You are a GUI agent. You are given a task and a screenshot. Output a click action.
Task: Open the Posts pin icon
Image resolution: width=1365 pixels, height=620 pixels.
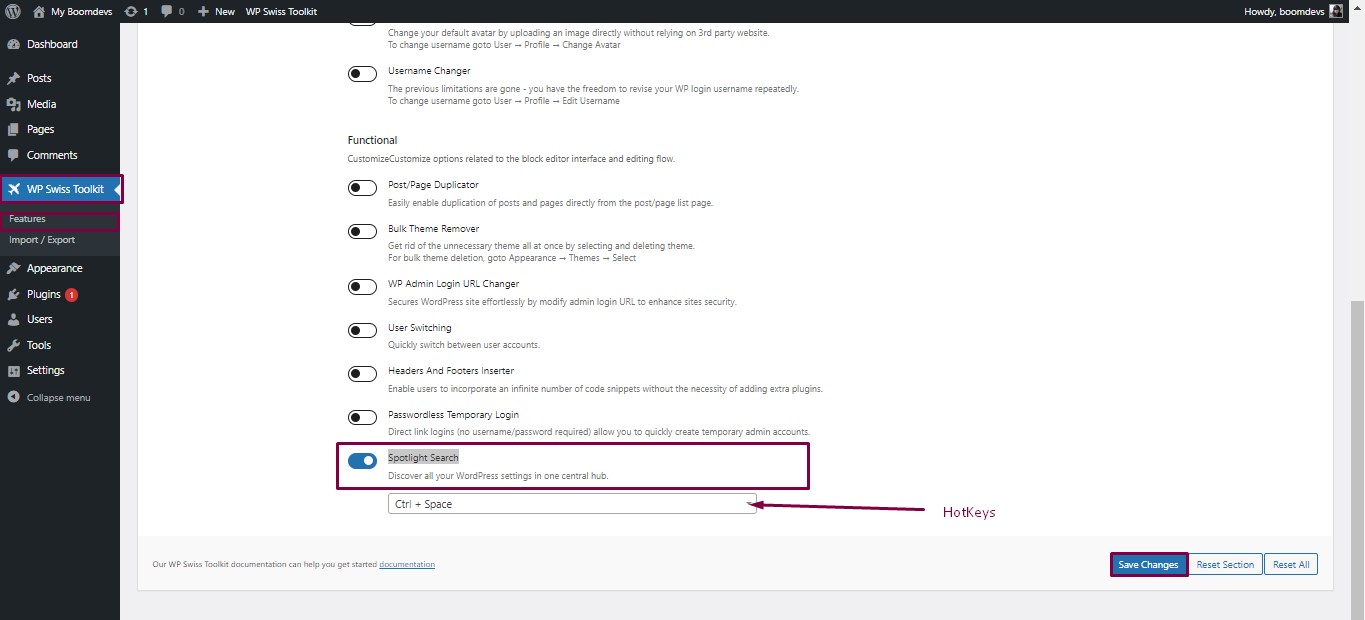point(13,78)
